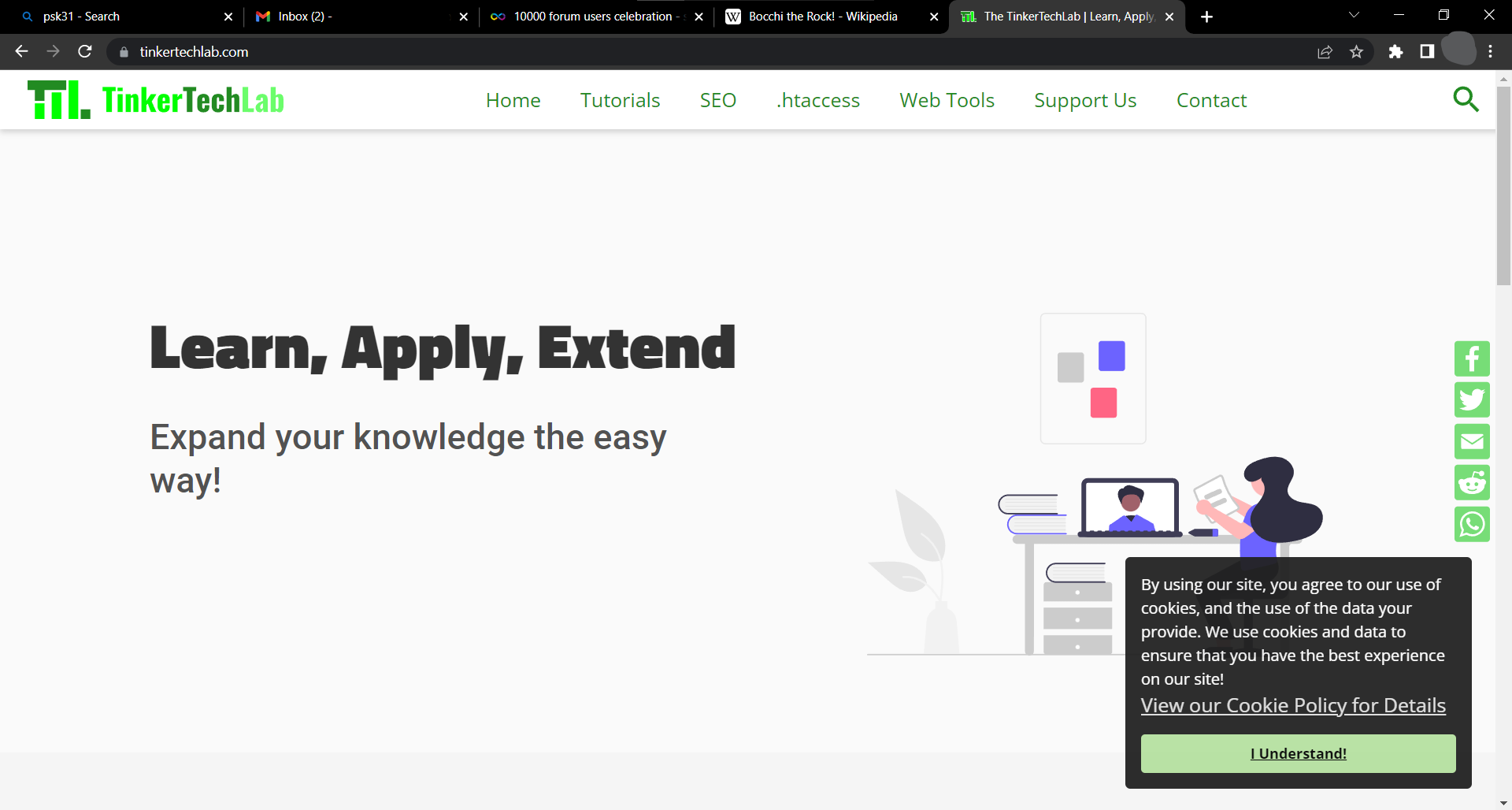1512x810 pixels.
Task: Open View our Cookie Policy link
Action: [1293, 705]
